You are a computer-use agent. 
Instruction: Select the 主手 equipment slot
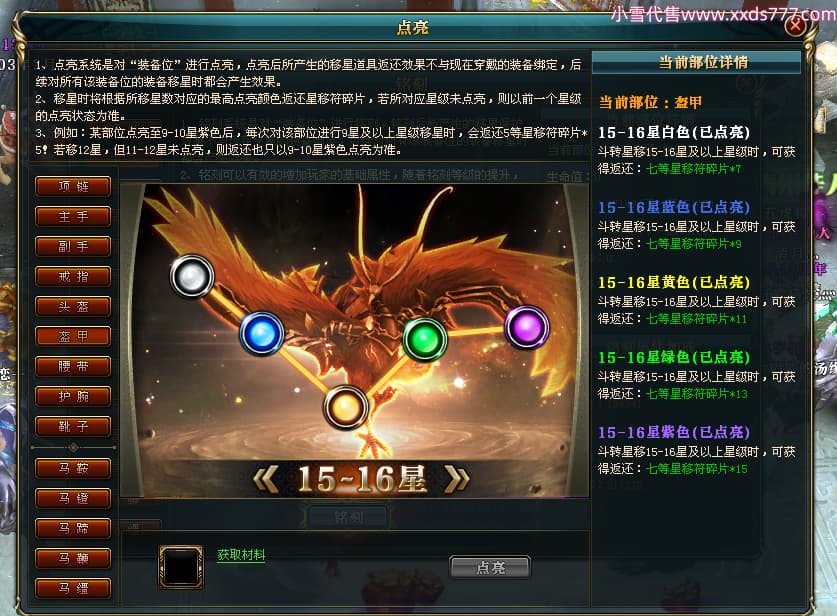click(x=73, y=216)
